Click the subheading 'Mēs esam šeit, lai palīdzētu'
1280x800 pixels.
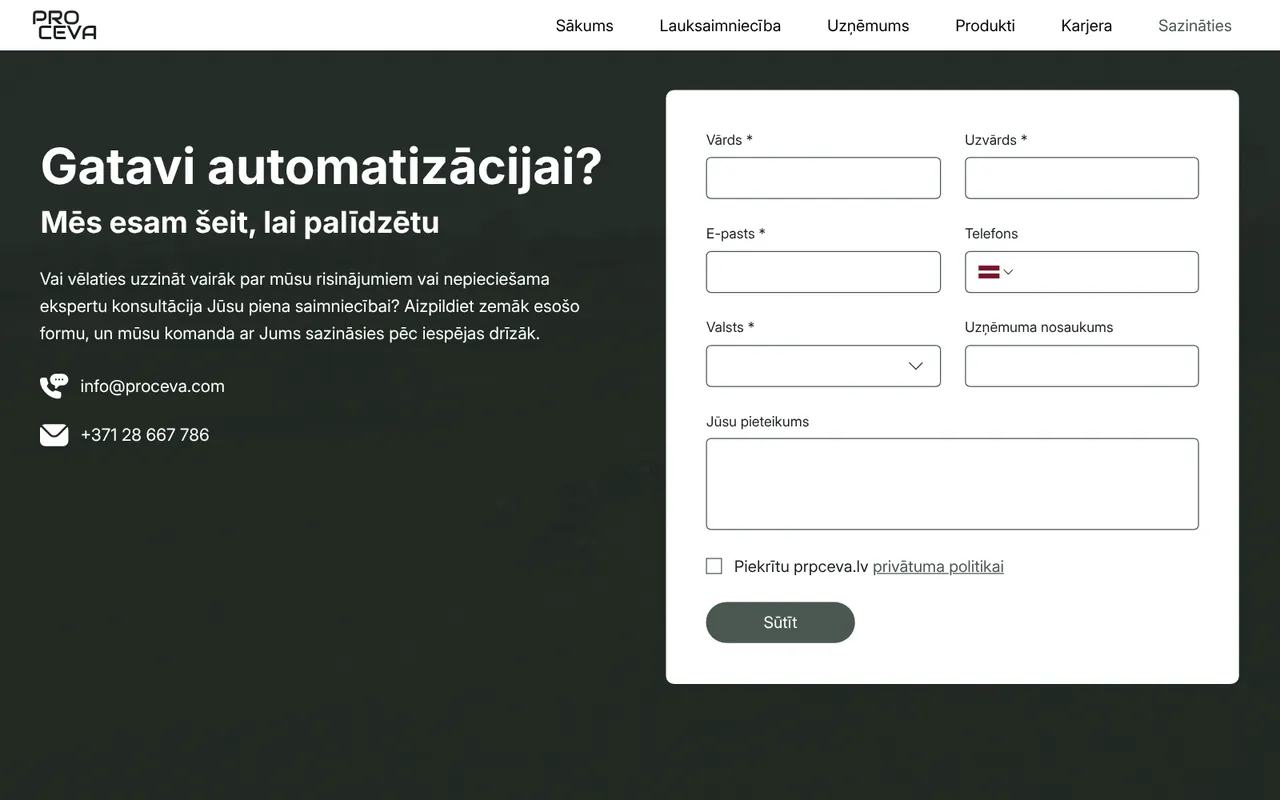click(240, 222)
